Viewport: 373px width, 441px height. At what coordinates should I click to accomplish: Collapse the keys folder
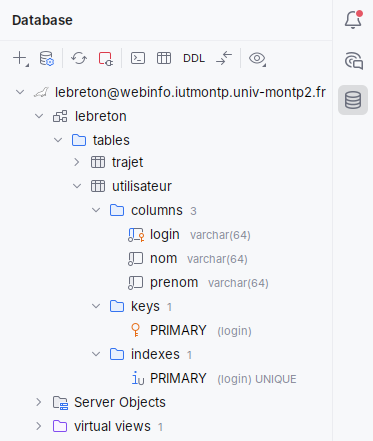96,306
